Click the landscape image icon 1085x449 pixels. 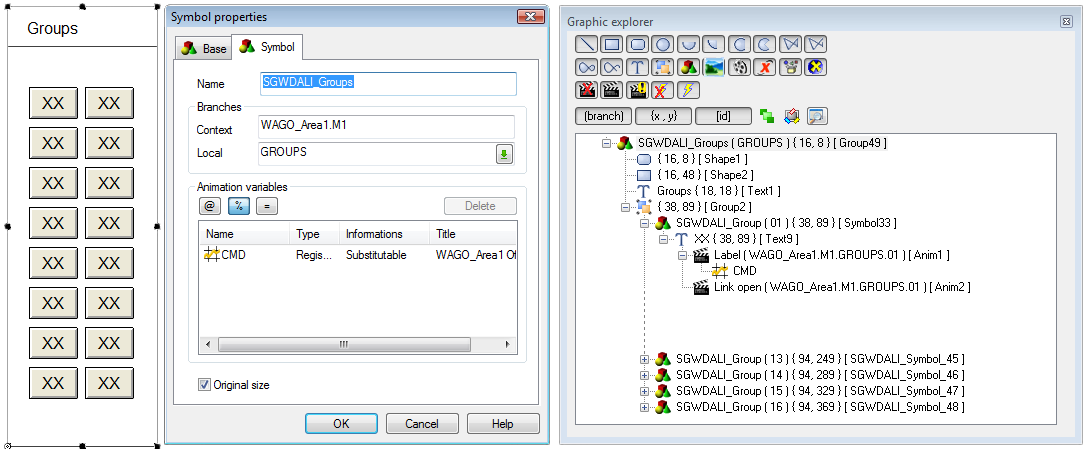point(714,67)
